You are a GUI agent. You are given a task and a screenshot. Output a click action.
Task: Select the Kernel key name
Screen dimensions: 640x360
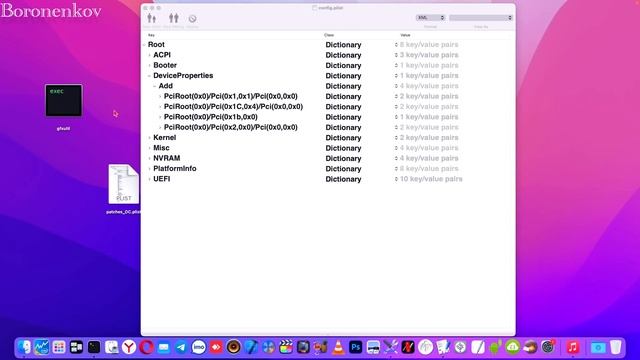[164, 138]
